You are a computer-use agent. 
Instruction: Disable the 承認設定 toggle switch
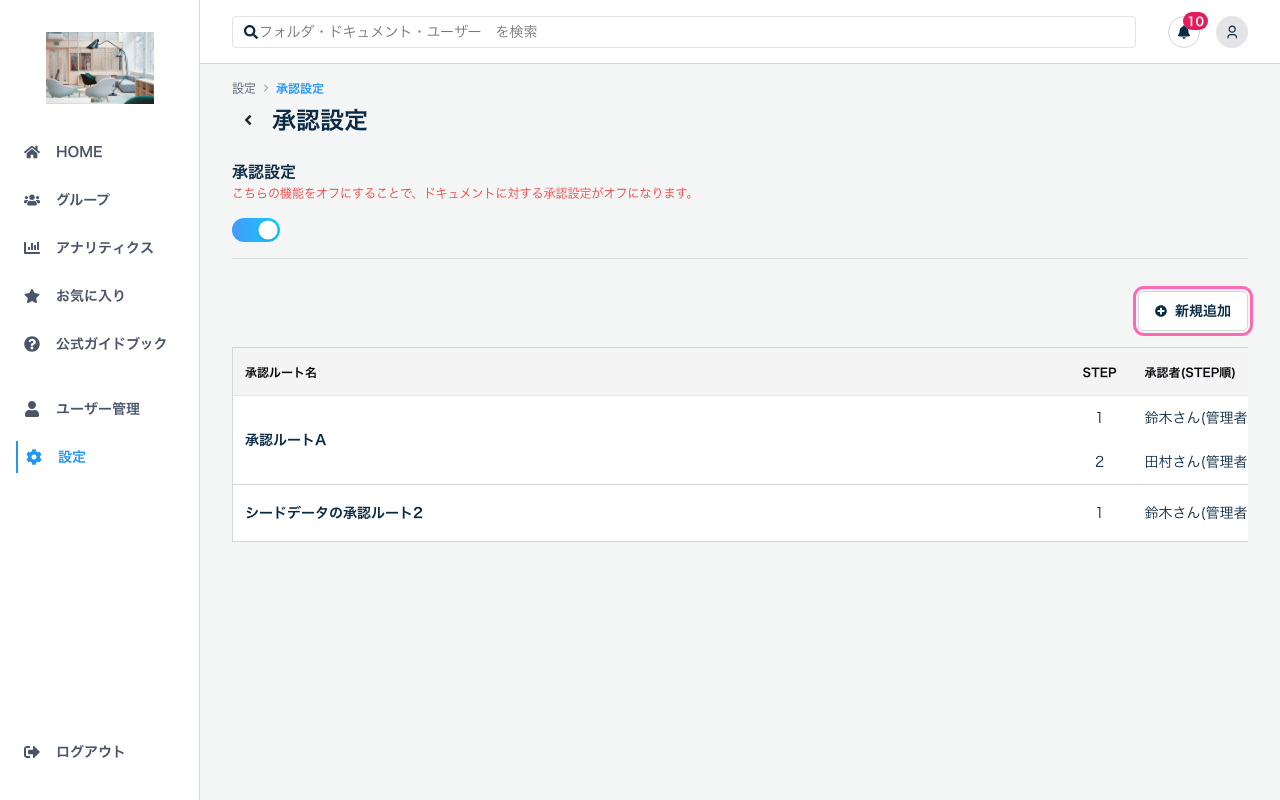coord(256,230)
